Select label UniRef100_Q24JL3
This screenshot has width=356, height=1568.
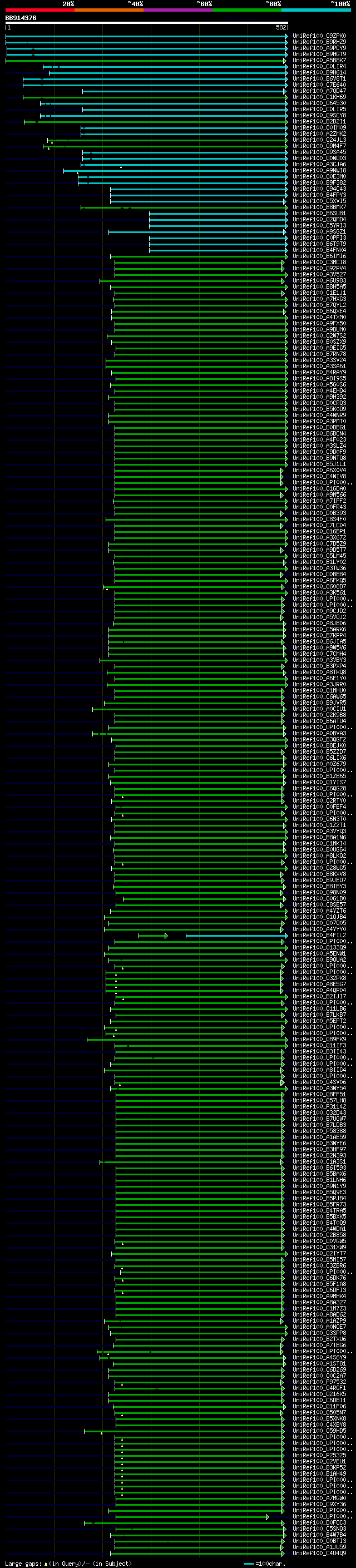(x=319, y=140)
